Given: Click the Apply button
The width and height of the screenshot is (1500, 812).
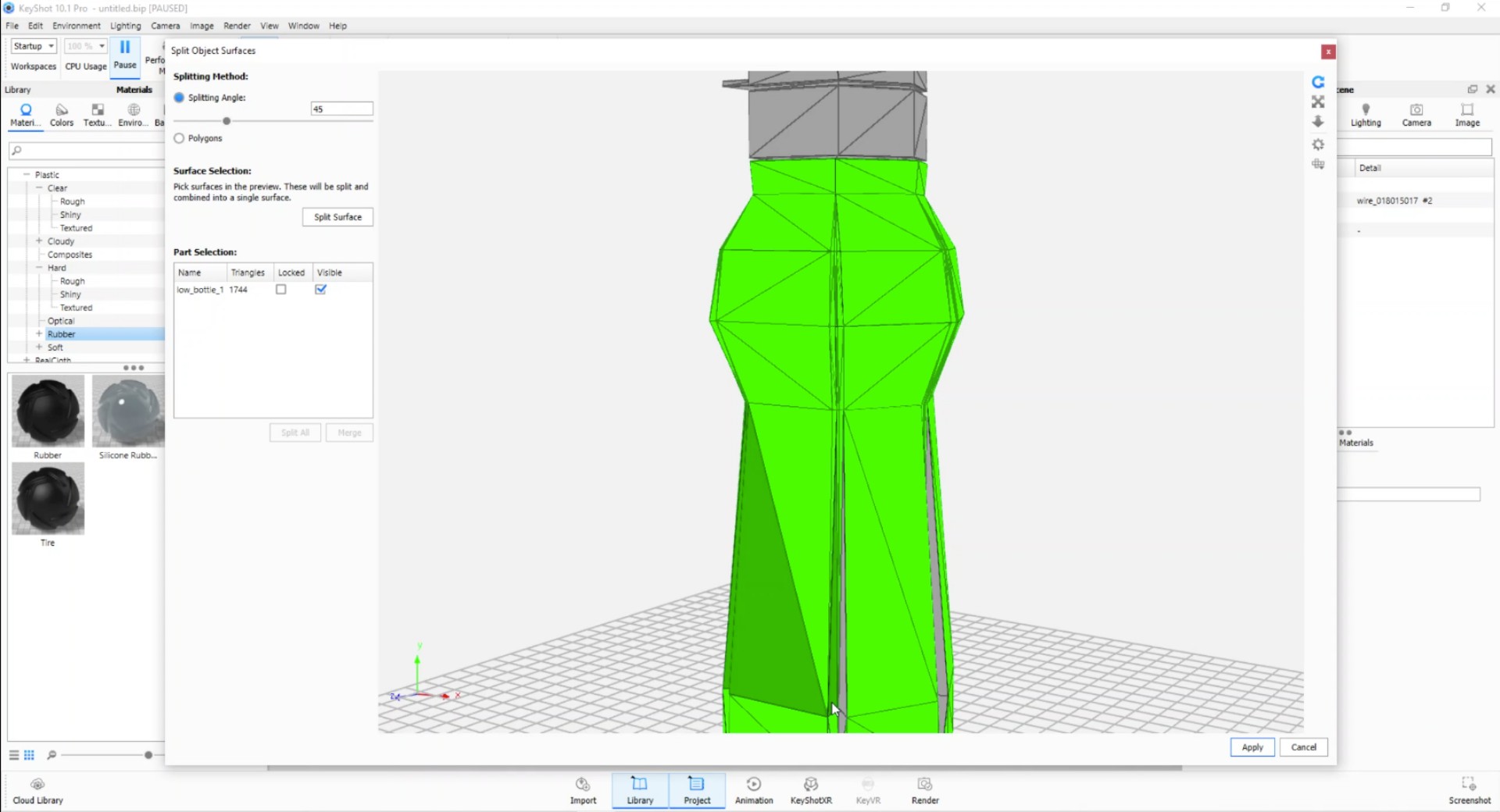Looking at the screenshot, I should click(x=1252, y=747).
